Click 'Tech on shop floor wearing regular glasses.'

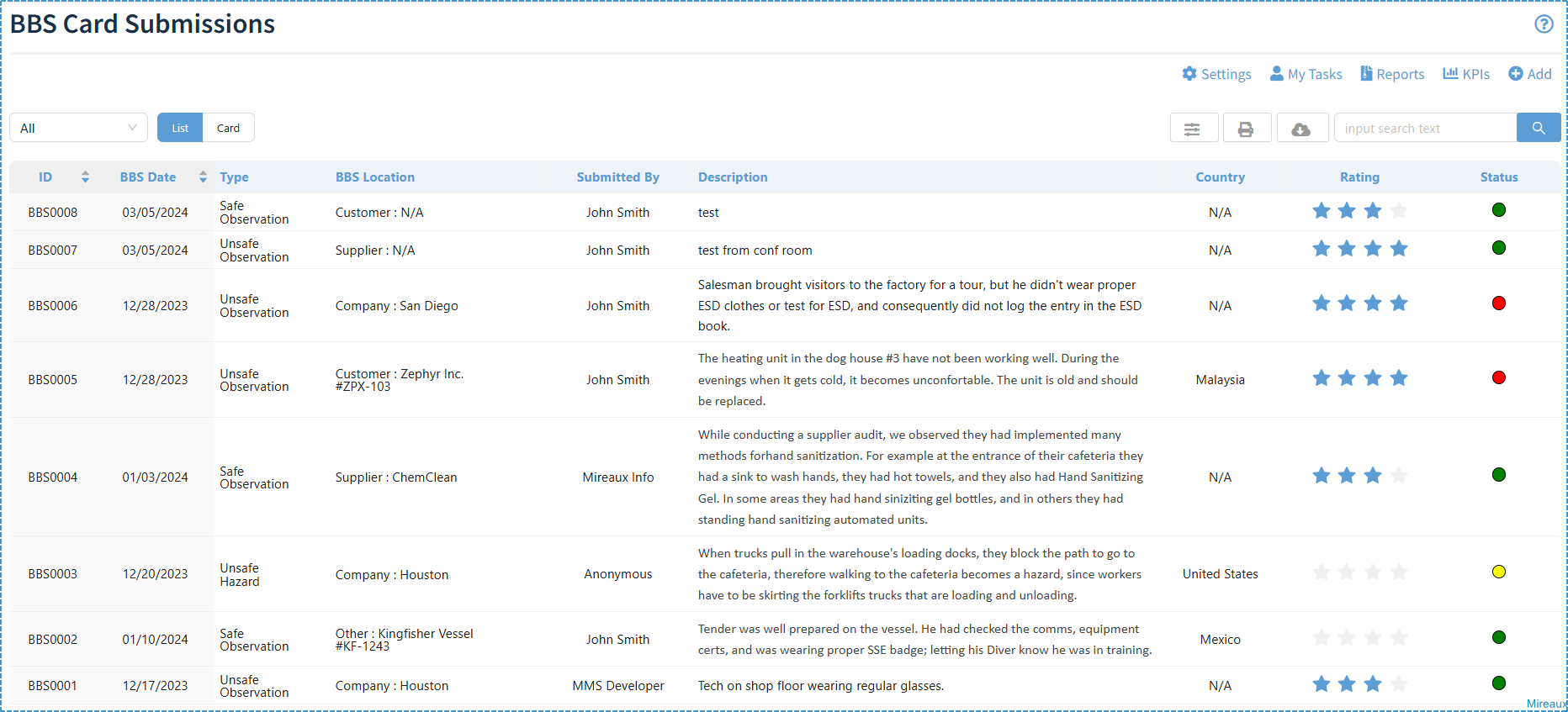pyautogui.click(x=821, y=686)
